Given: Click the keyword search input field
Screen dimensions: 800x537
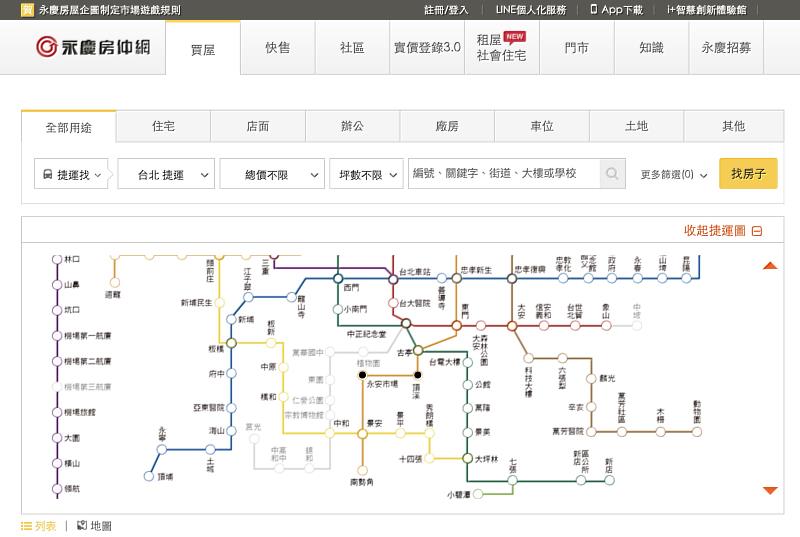Looking at the screenshot, I should [x=503, y=174].
